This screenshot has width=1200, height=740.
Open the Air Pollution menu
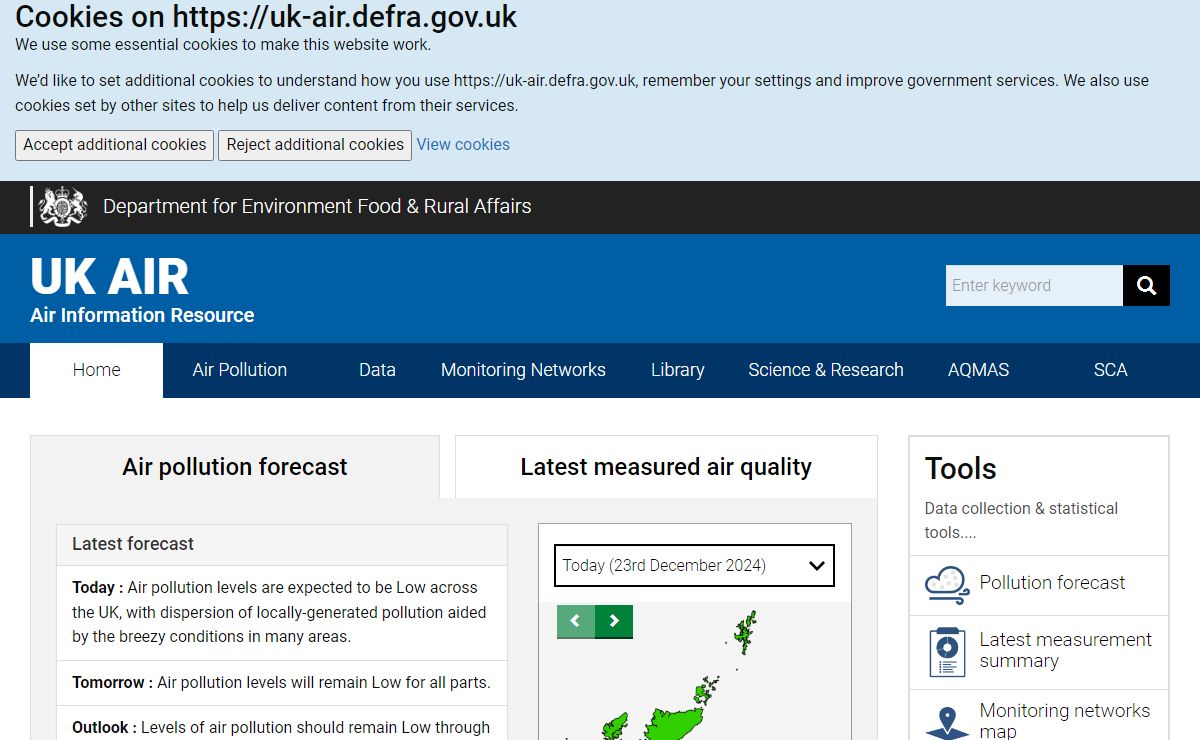(x=239, y=370)
